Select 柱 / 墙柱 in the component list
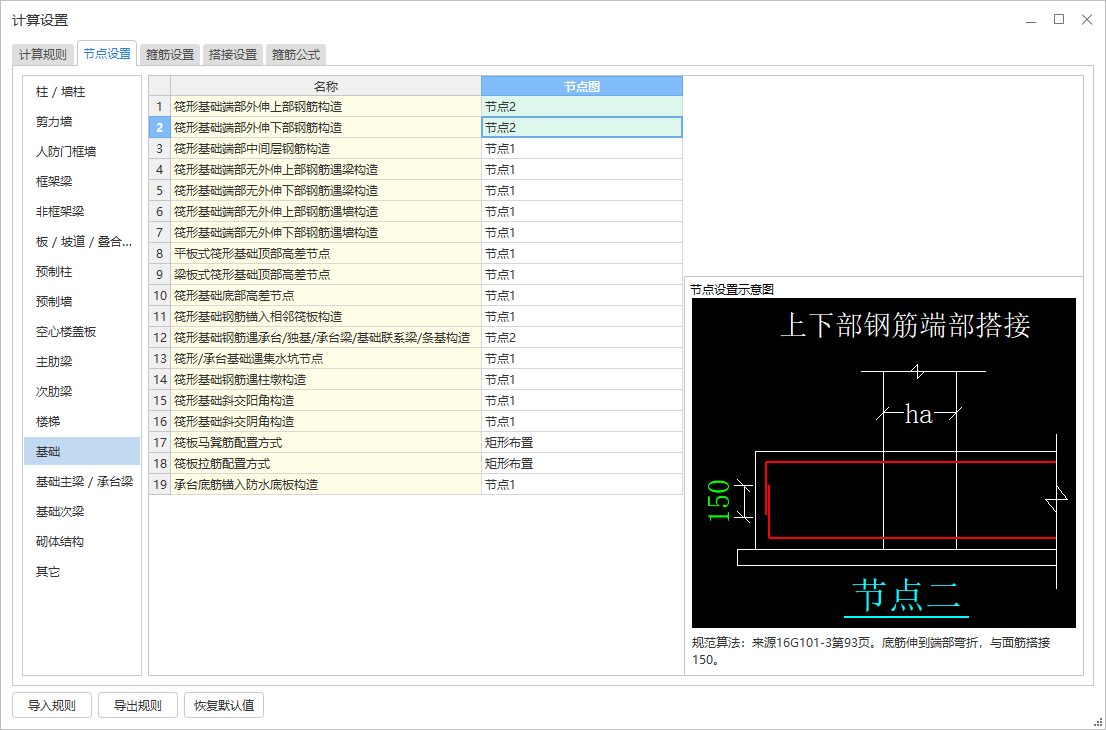The image size is (1106, 730). point(82,92)
